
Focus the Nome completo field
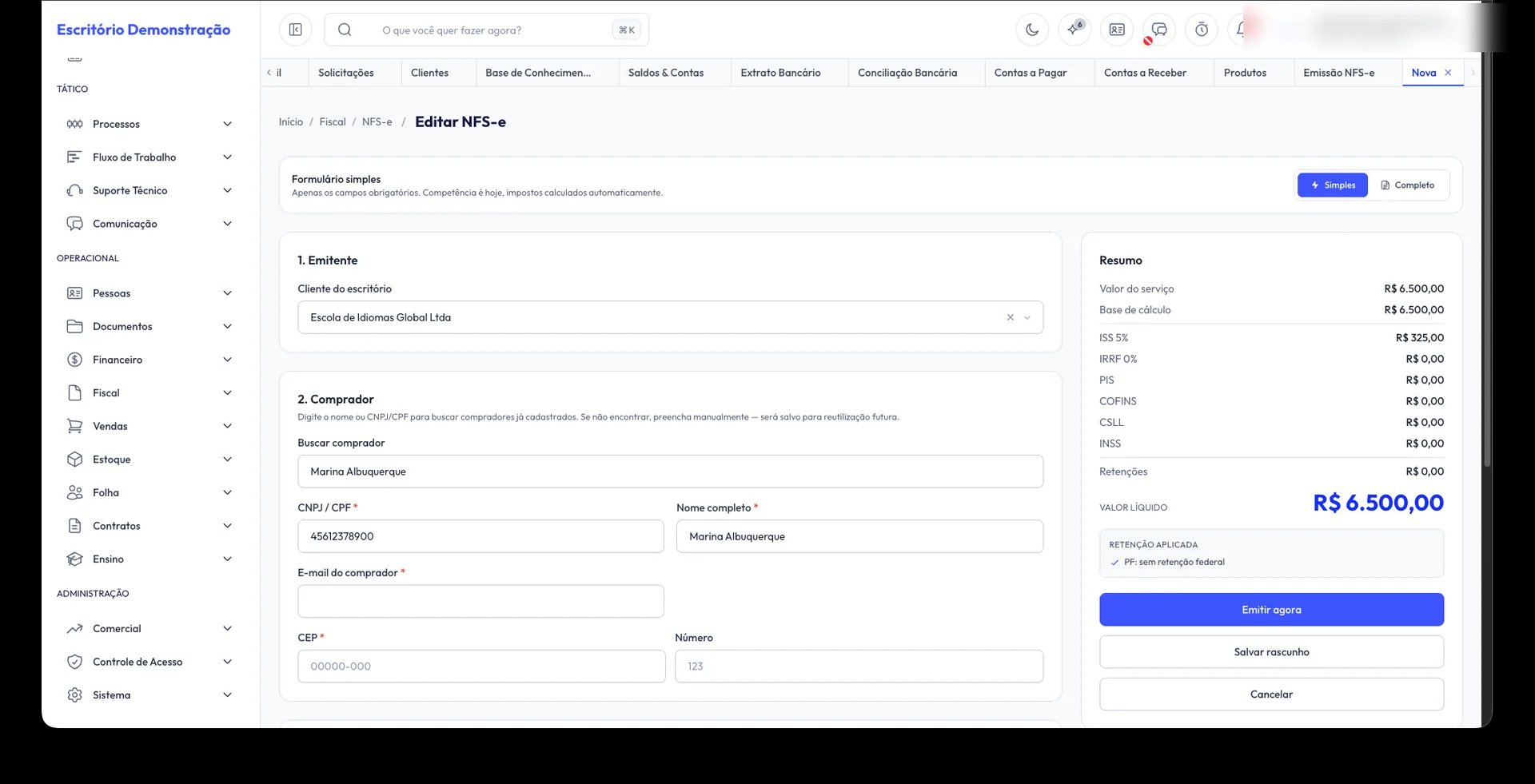859,536
